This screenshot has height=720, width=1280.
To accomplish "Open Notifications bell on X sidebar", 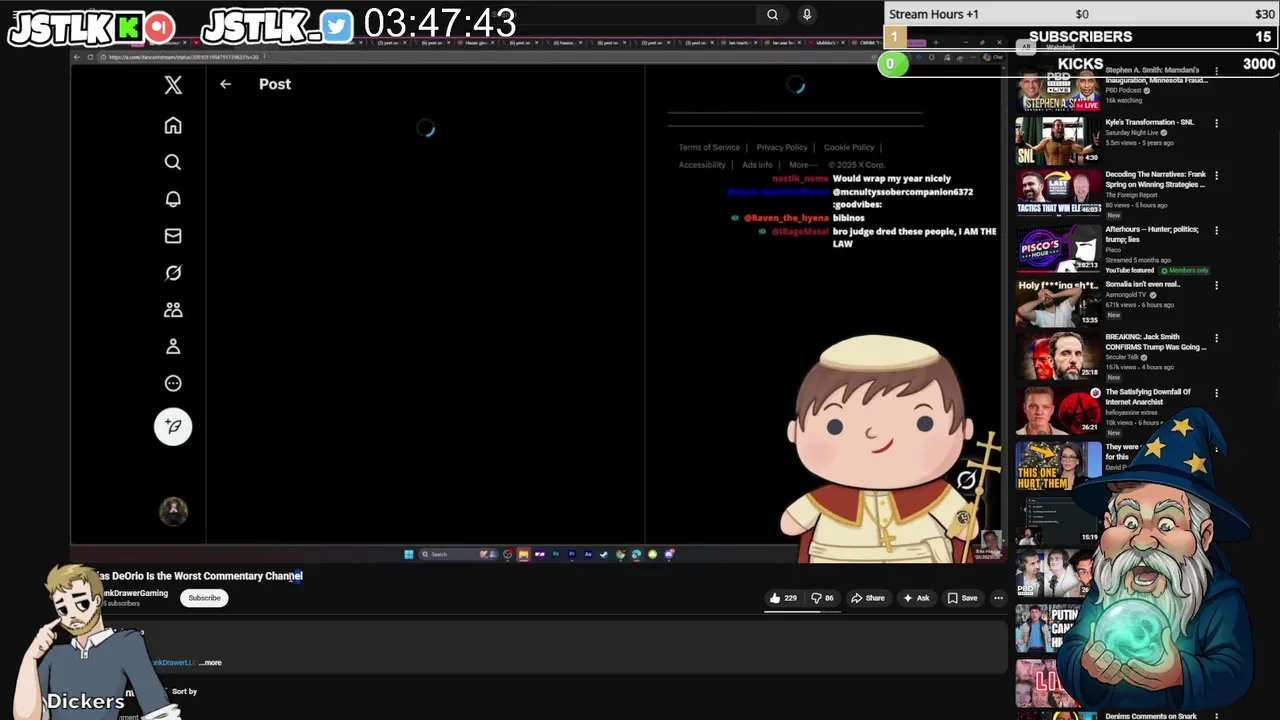I will (173, 199).
